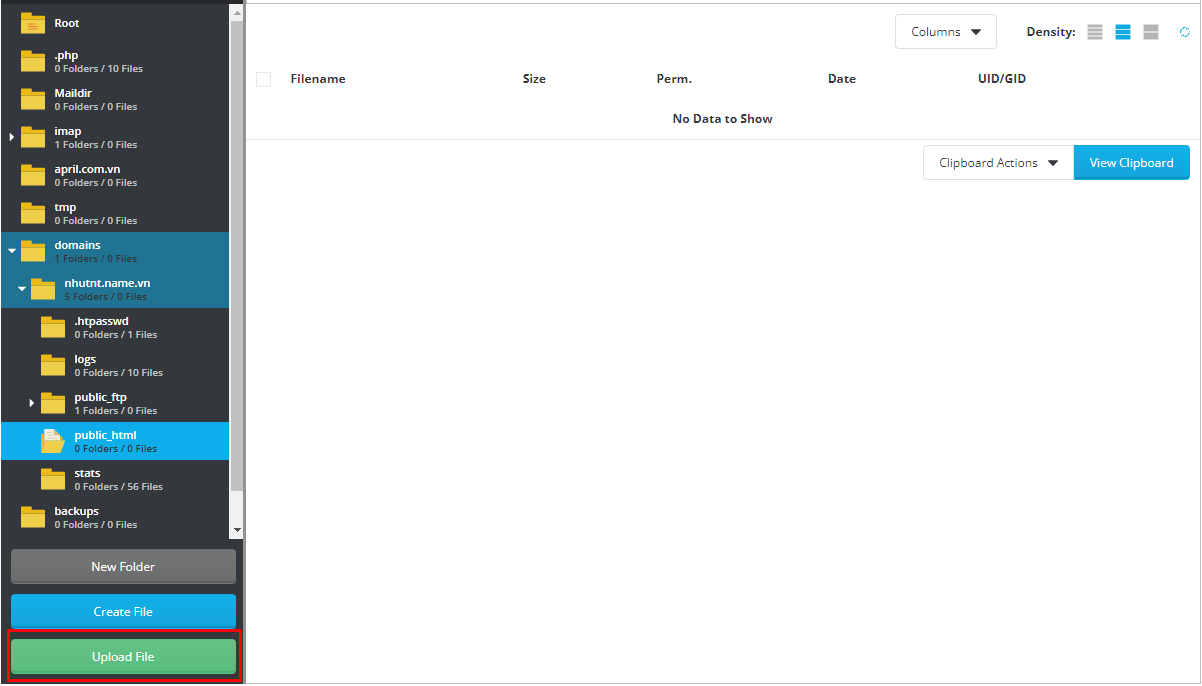Select the comfortable density icon
The image size is (1202, 686).
point(1151,32)
